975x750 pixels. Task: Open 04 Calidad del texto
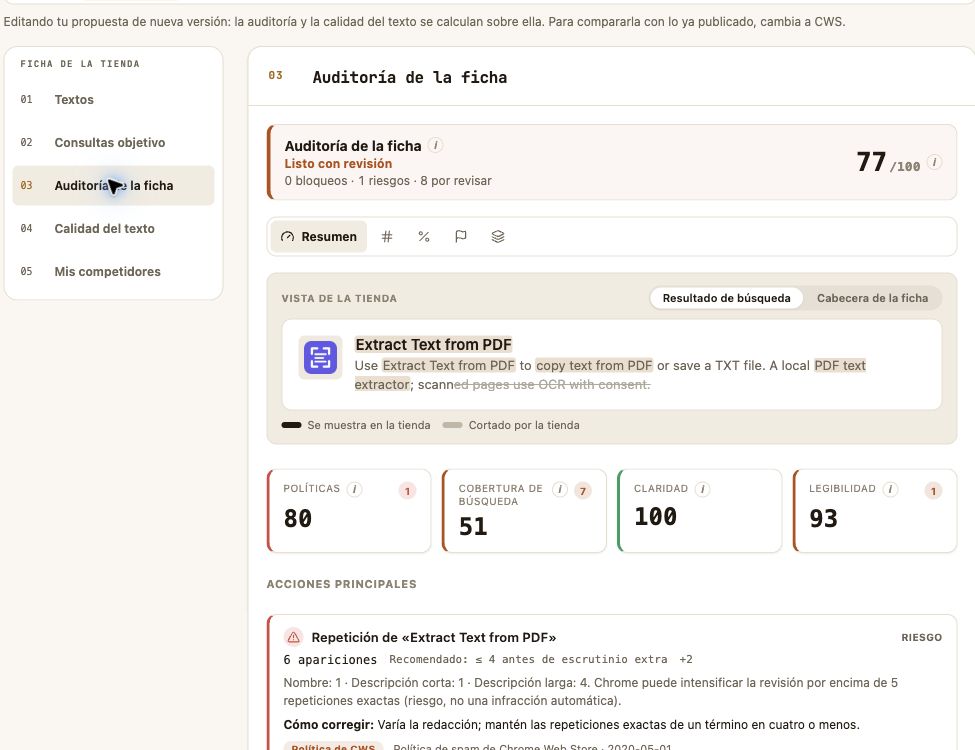pyautogui.click(x=113, y=228)
